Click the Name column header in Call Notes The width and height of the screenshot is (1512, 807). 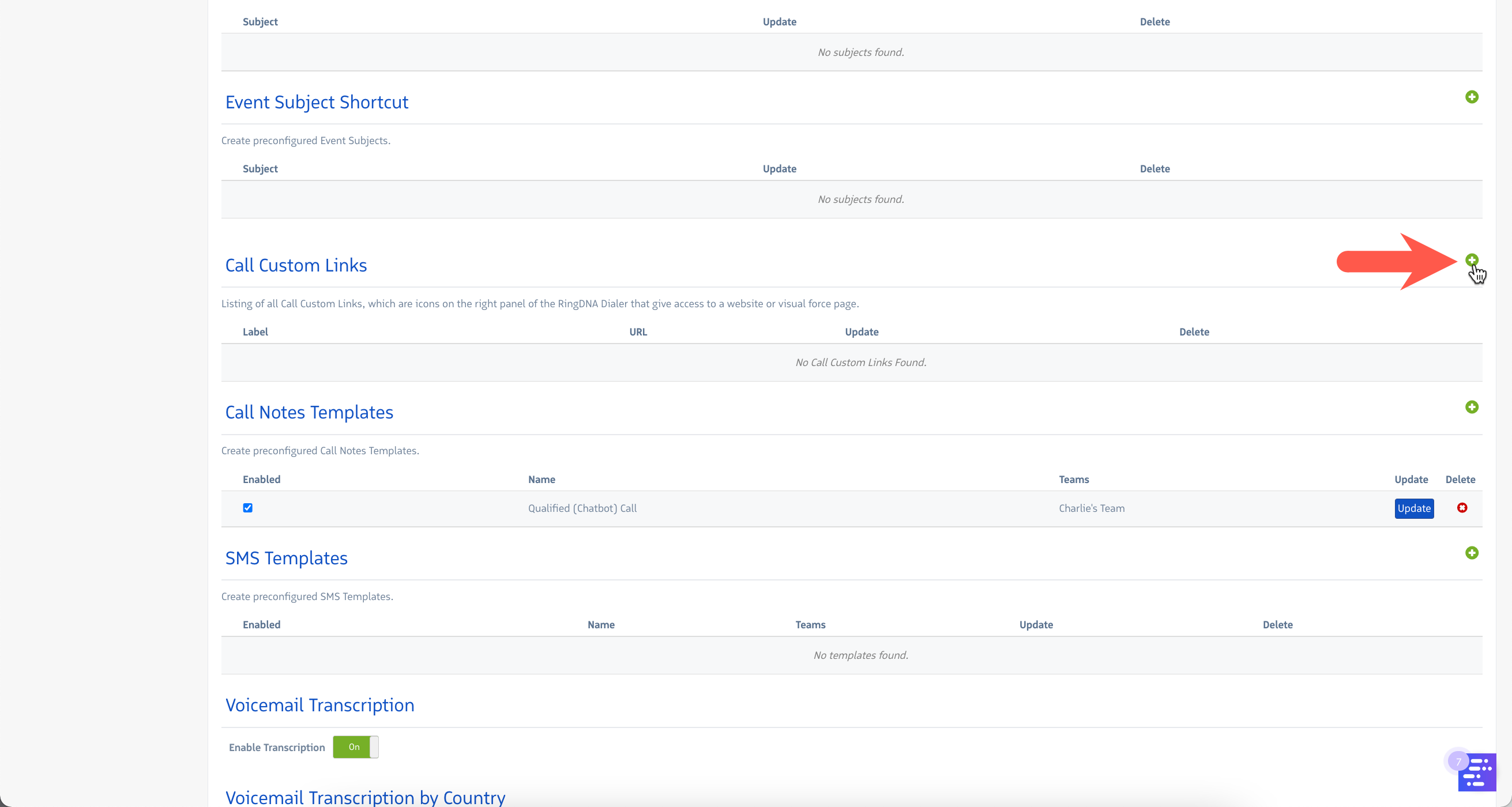tap(541, 480)
